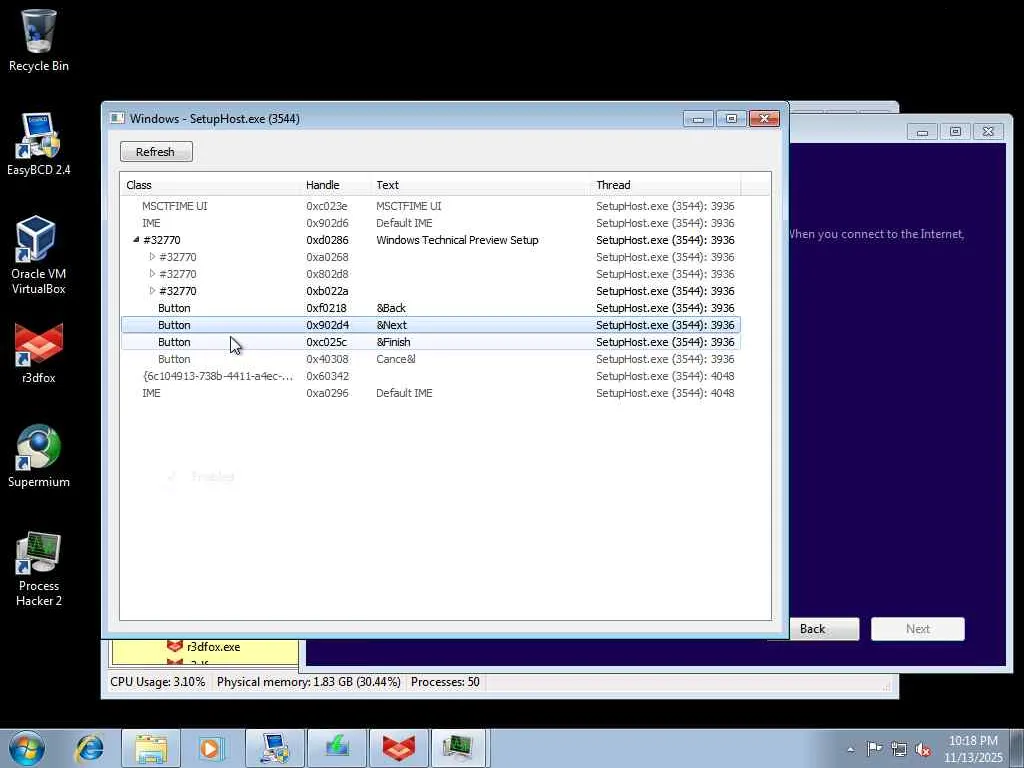Open the Recycle Bin desktop icon
Image resolution: width=1024 pixels, height=768 pixels.
click(x=39, y=40)
